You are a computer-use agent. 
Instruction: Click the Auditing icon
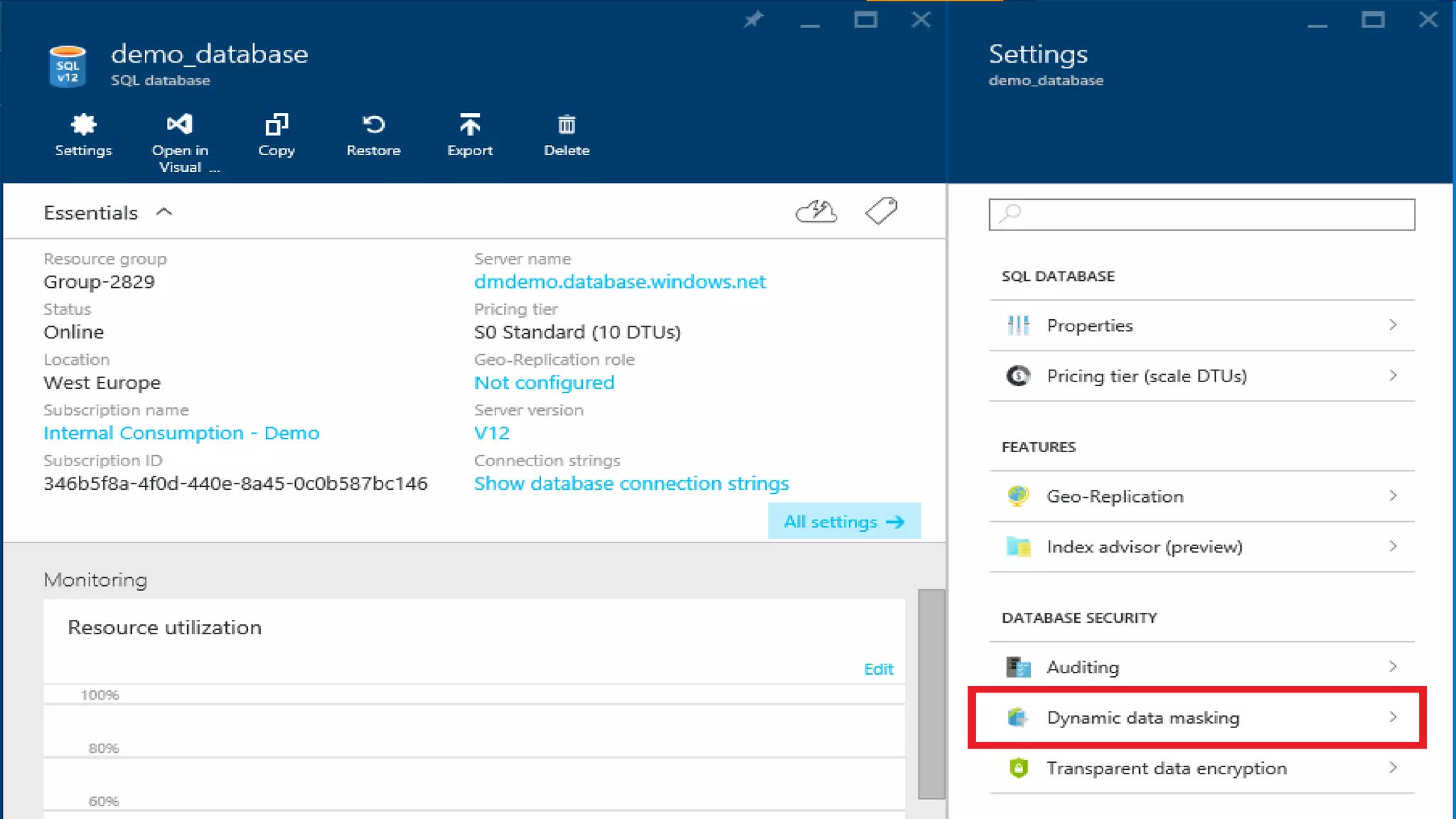[1018, 667]
